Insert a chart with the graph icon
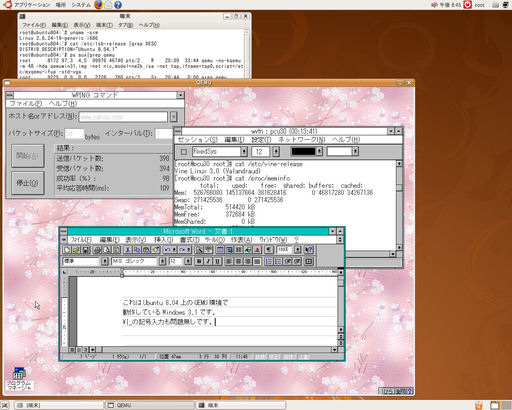512x410 pixels. tap(258, 250)
